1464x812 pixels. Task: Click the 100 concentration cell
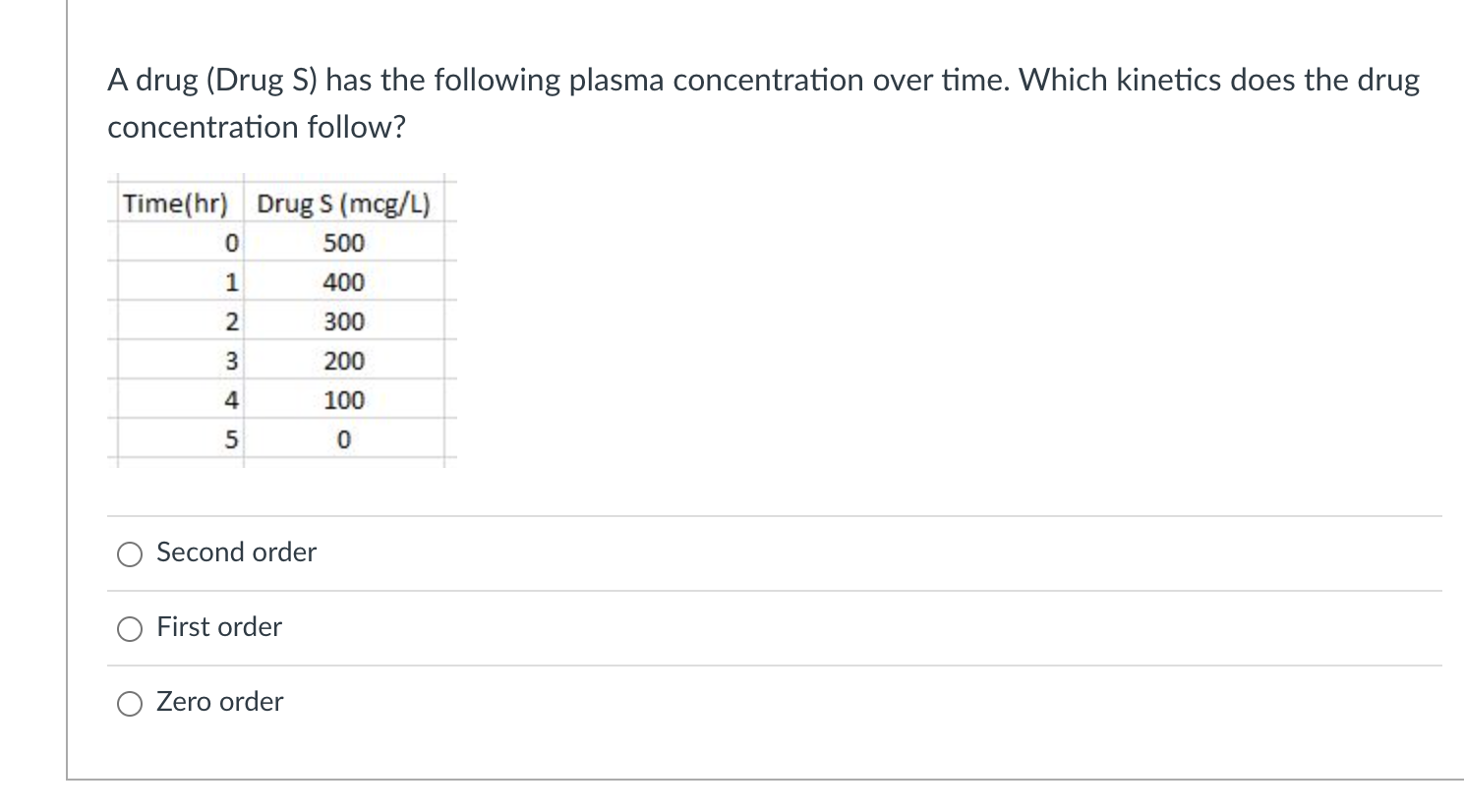point(344,400)
